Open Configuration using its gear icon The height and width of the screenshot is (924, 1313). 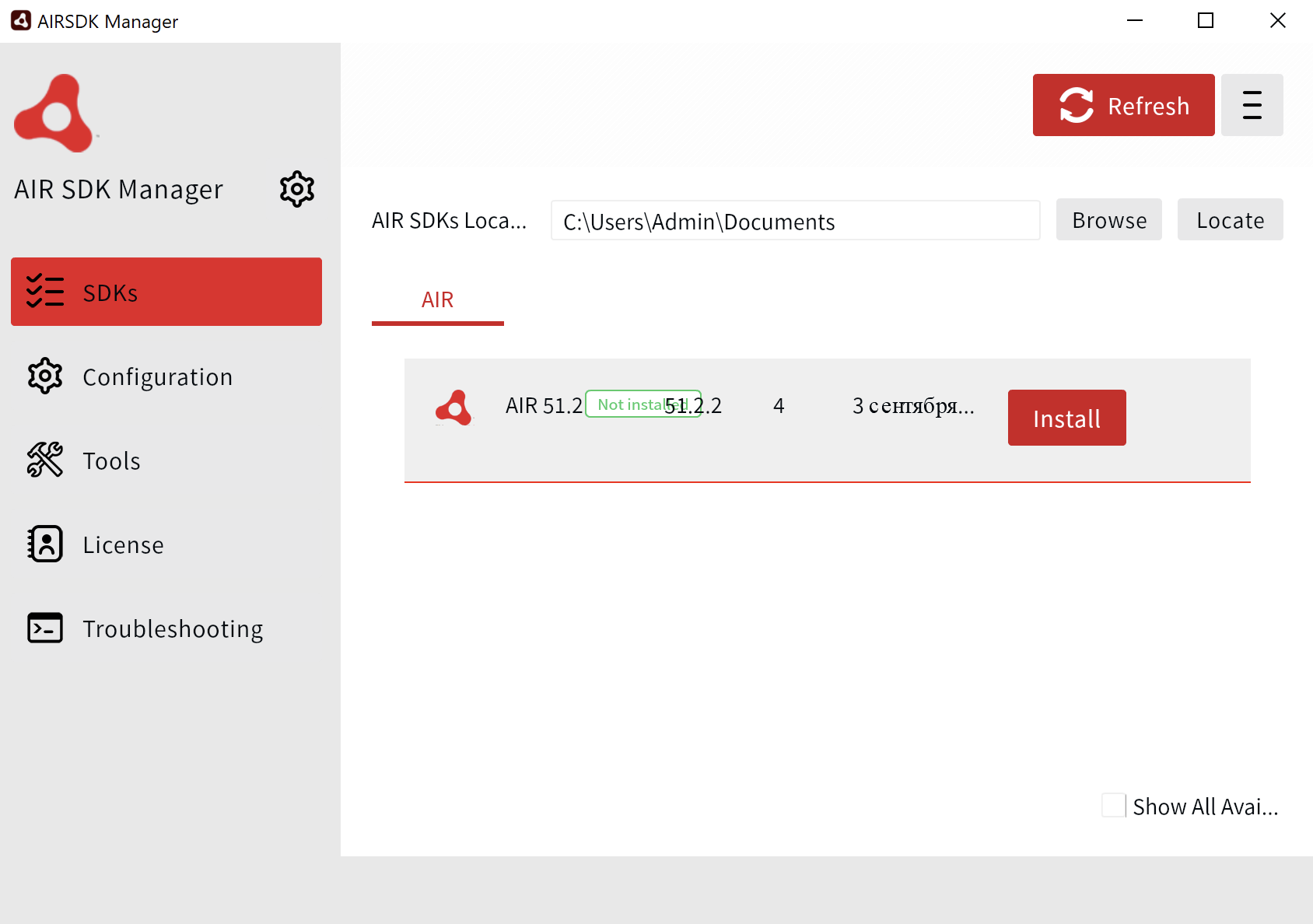44,376
